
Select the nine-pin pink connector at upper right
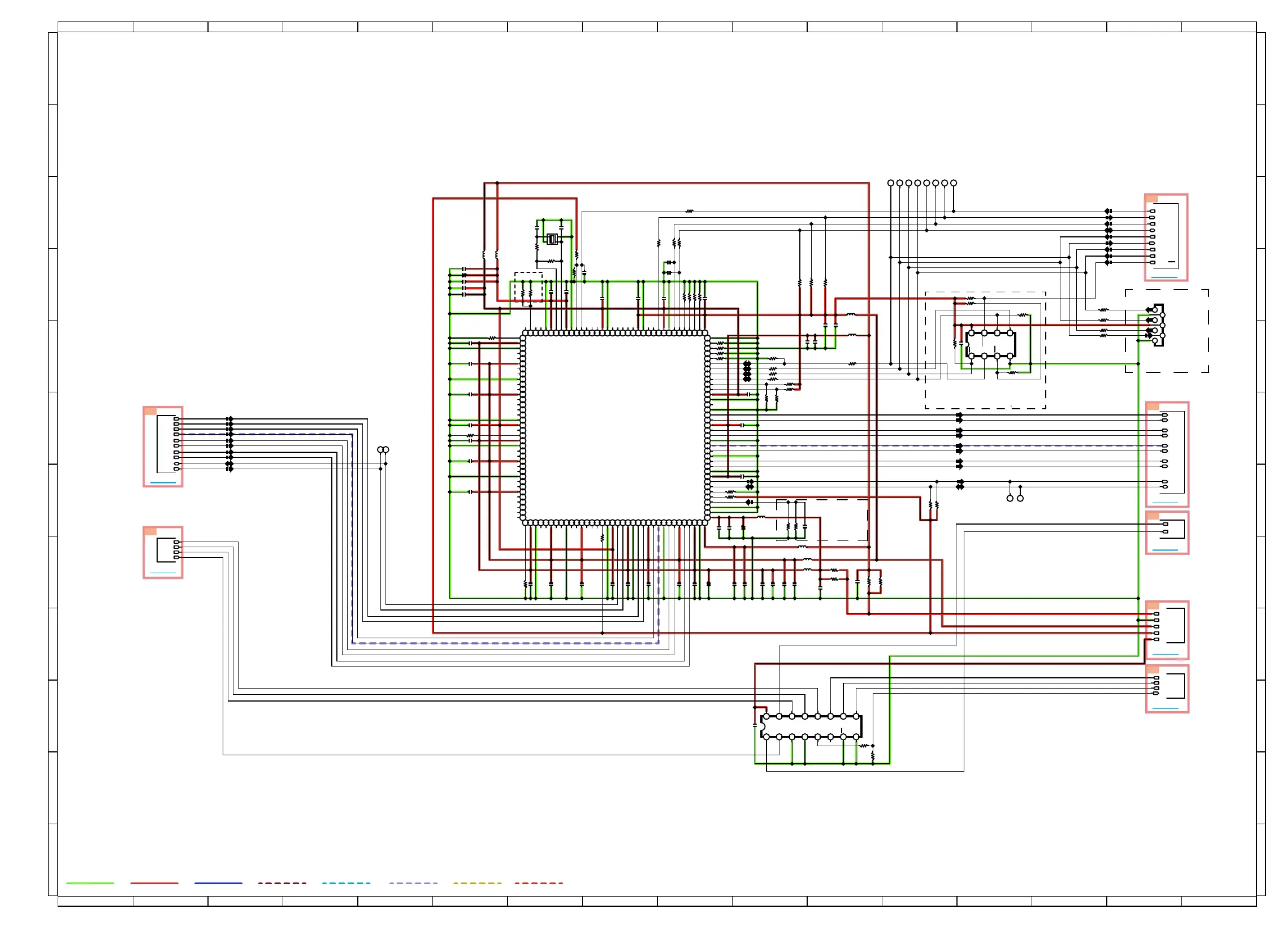(1166, 237)
